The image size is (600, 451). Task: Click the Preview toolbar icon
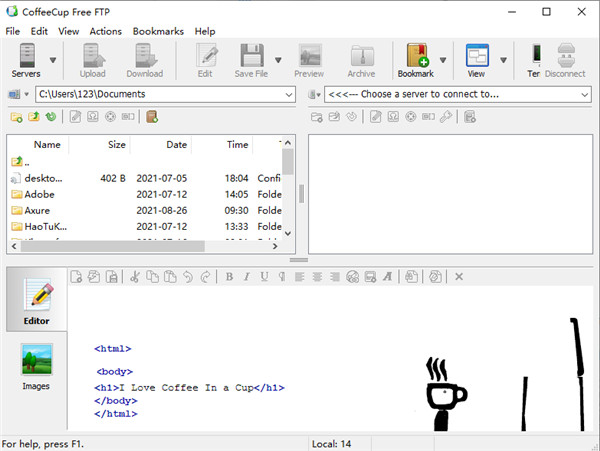(x=310, y=55)
